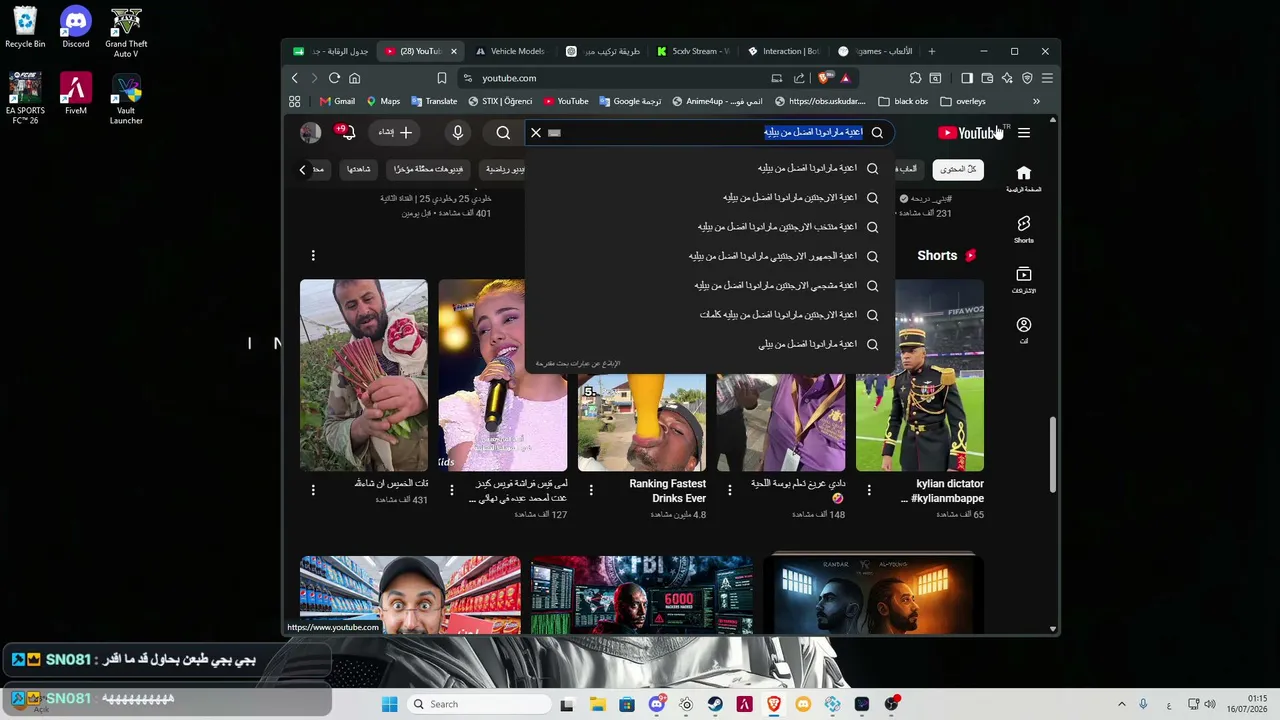
Task: Open Shorts in the YouTube sidebar
Action: (1023, 229)
